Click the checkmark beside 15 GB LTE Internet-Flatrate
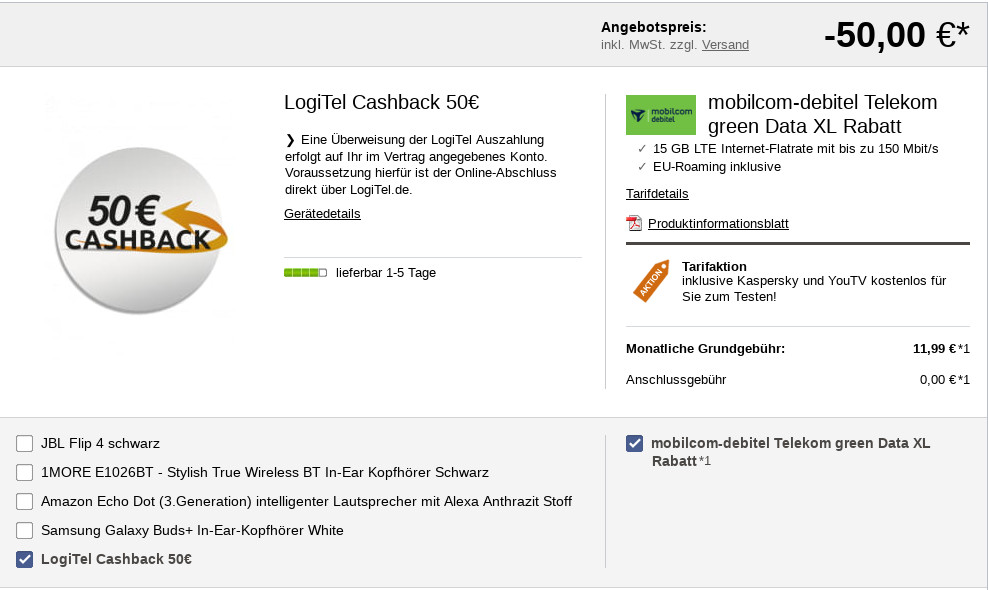Viewport: 988px width, 590px height. [642, 149]
